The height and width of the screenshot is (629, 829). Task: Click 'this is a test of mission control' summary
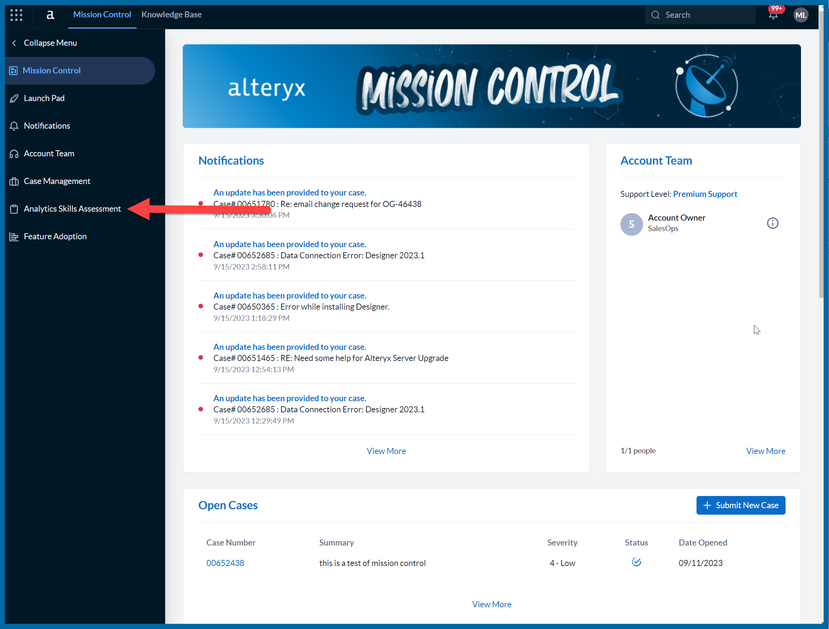tap(372, 563)
